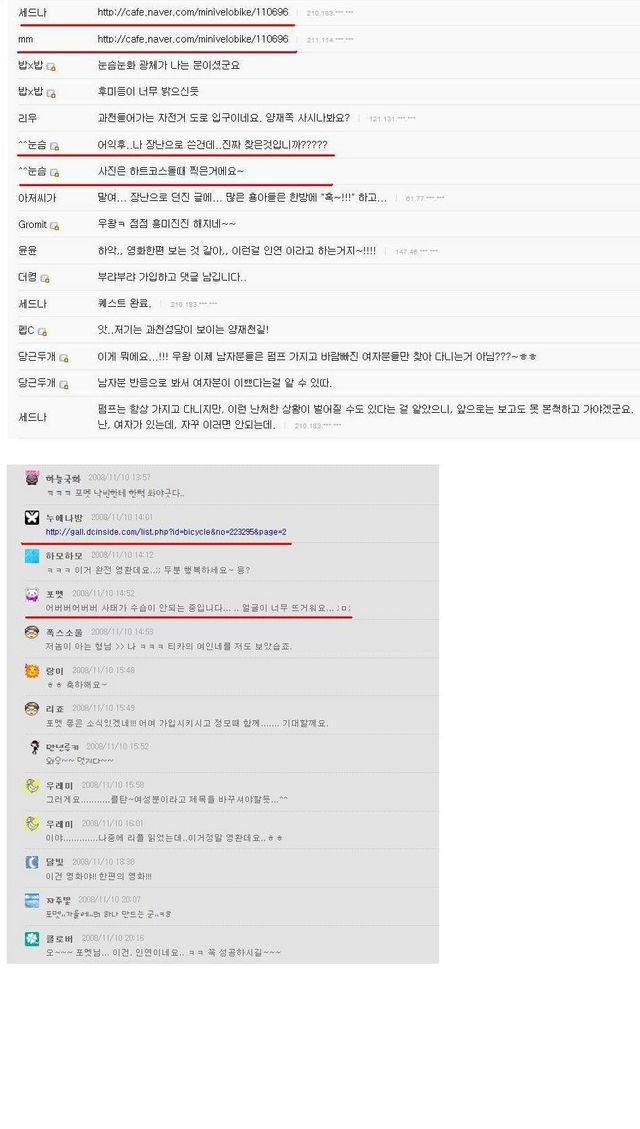Screen dimensions: 640x1129
Task: Click the 윤윤 commenter name
Action: tap(27, 251)
